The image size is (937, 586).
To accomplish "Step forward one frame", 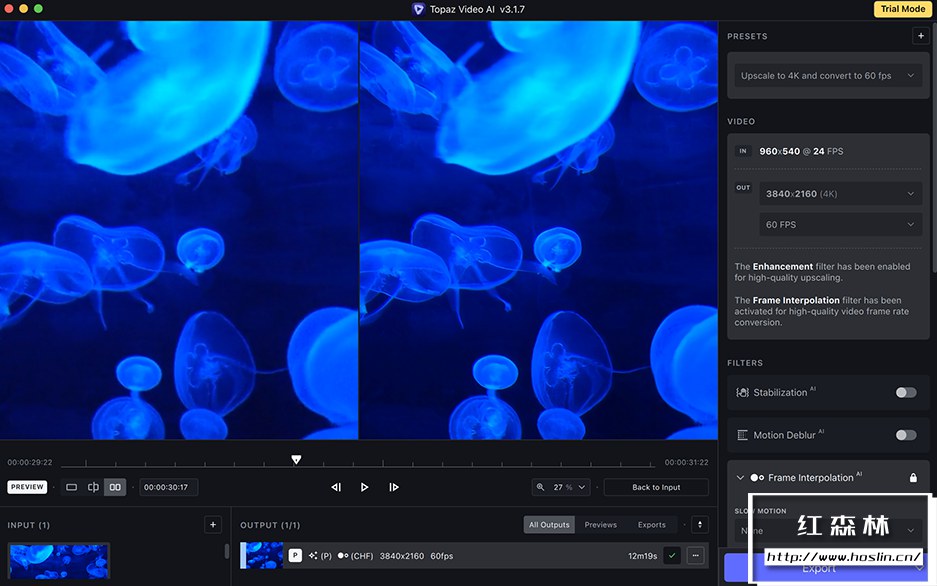I will tap(394, 487).
